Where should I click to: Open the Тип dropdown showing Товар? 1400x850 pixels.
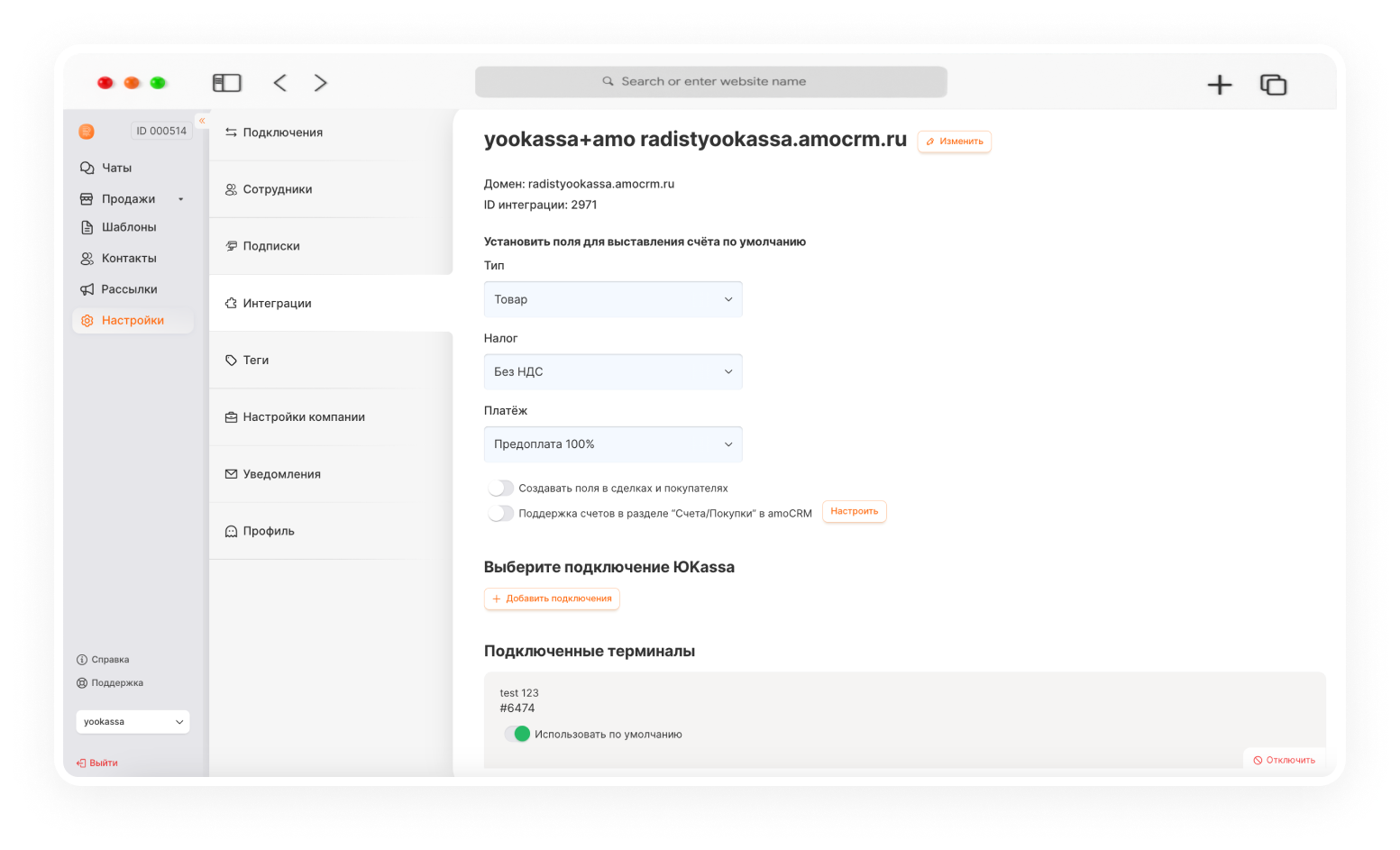tap(613, 299)
